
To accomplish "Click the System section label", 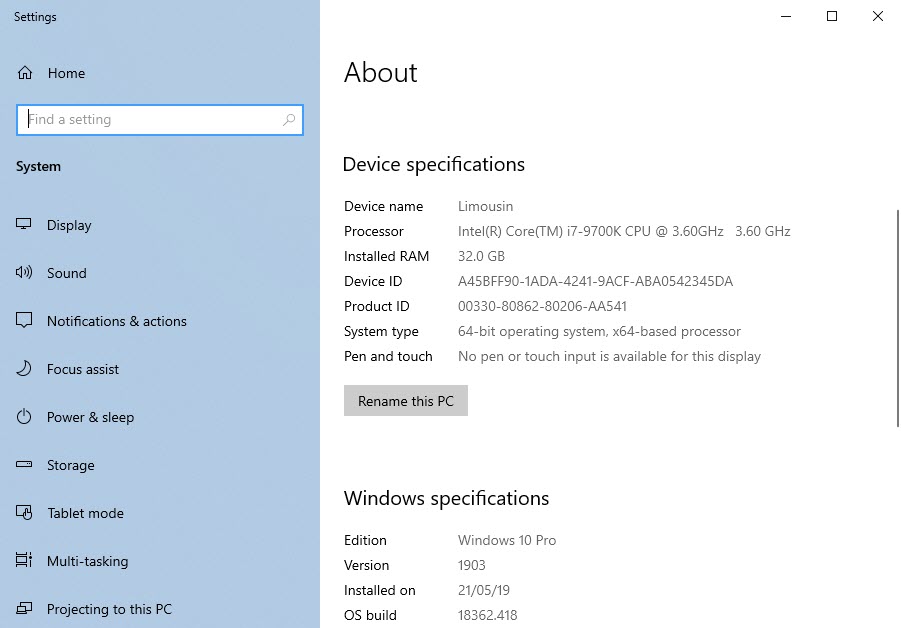I will coord(38,167).
